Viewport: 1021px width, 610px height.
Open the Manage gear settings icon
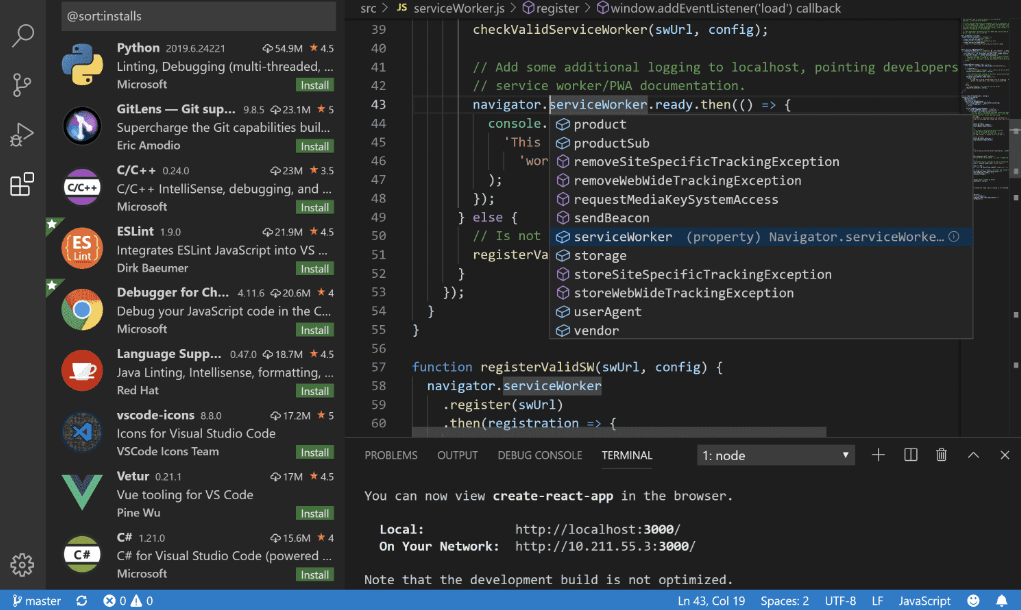(x=22, y=564)
